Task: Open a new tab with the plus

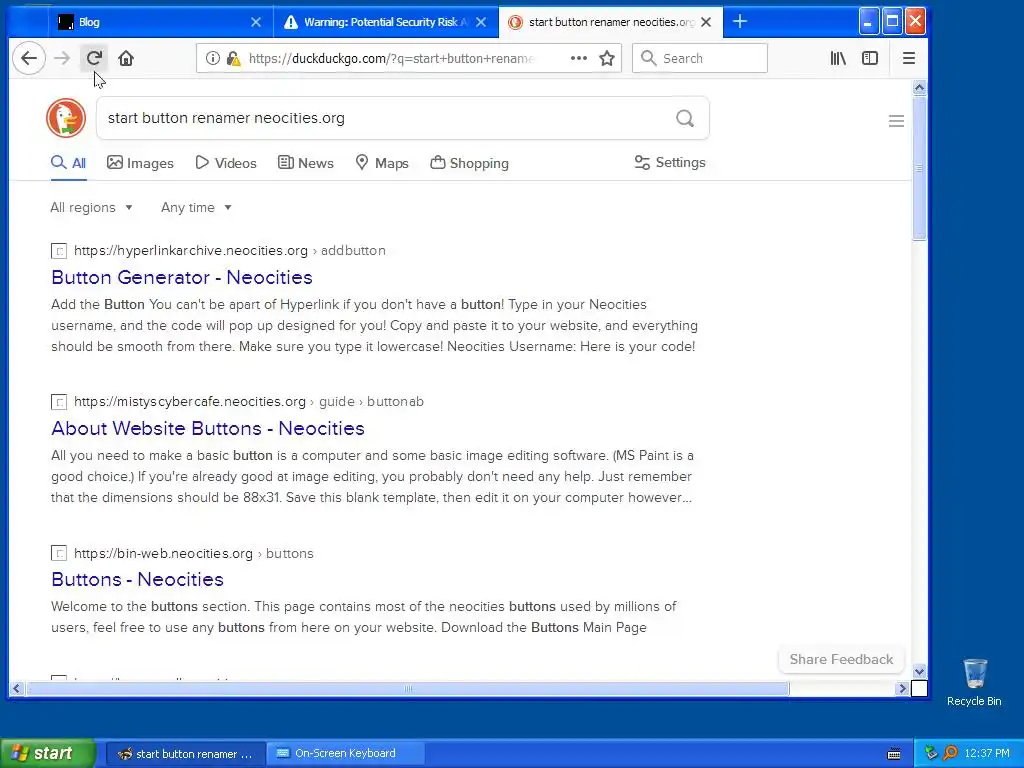Action: (740, 22)
